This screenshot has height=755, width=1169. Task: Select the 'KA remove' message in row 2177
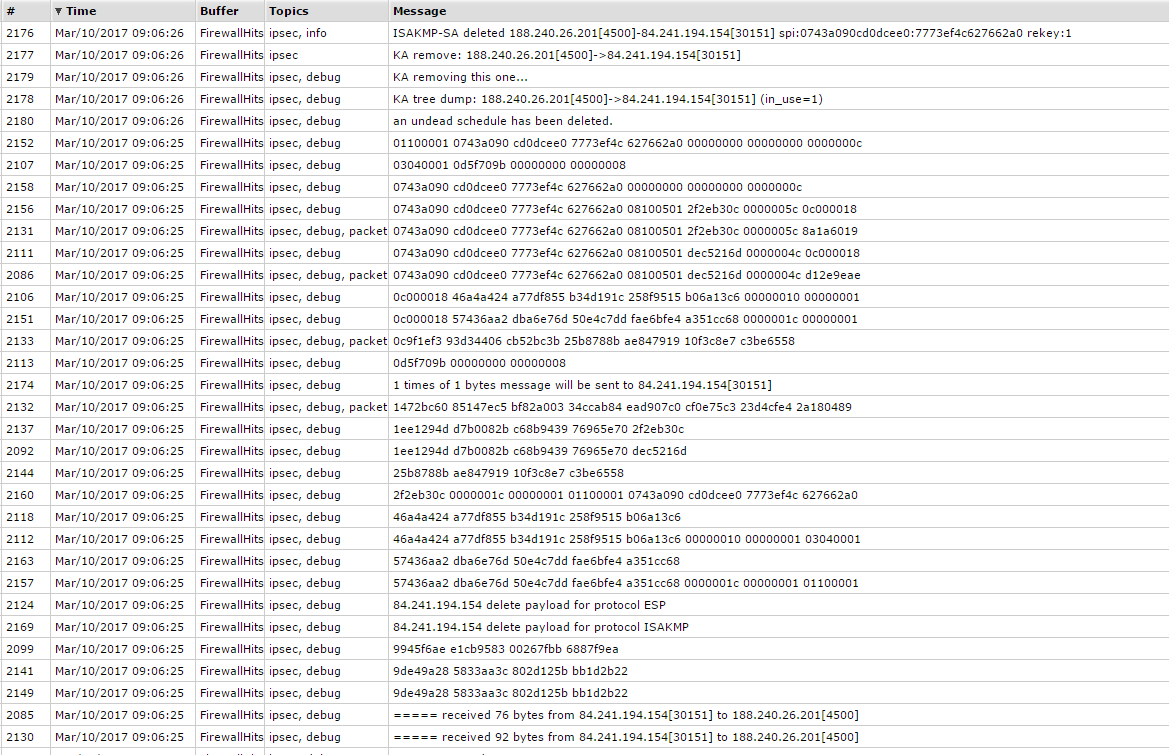click(x=567, y=55)
